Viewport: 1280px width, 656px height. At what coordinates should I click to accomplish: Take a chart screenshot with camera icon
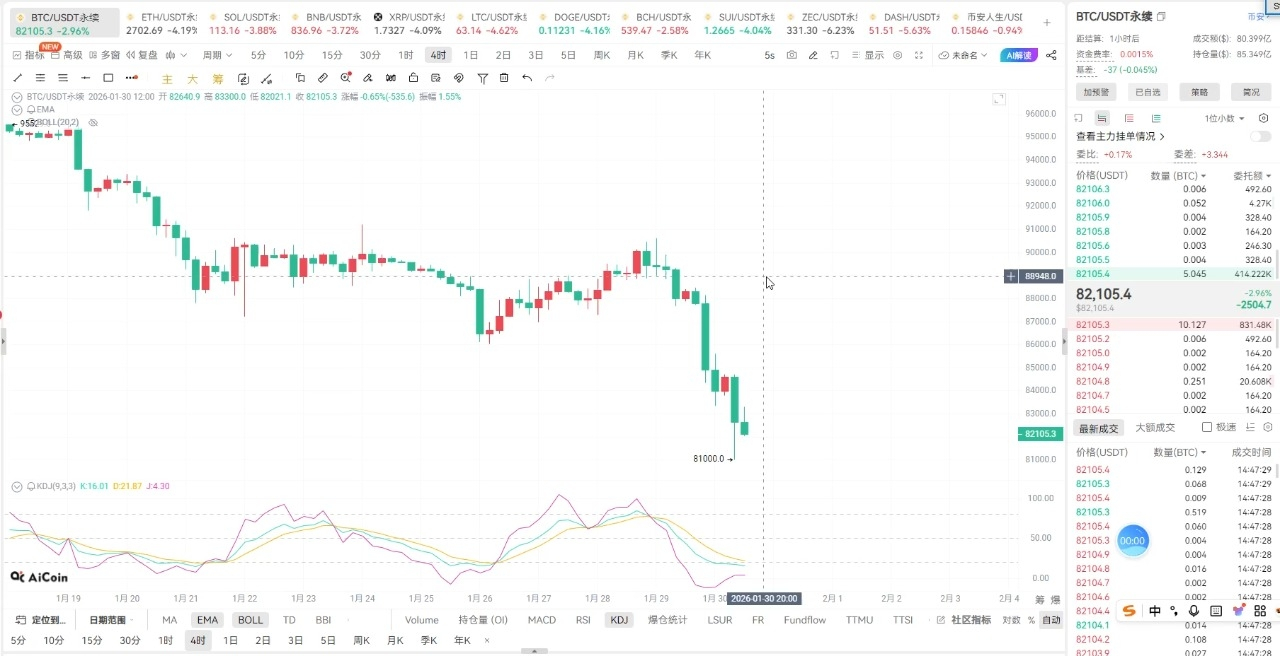[792, 55]
